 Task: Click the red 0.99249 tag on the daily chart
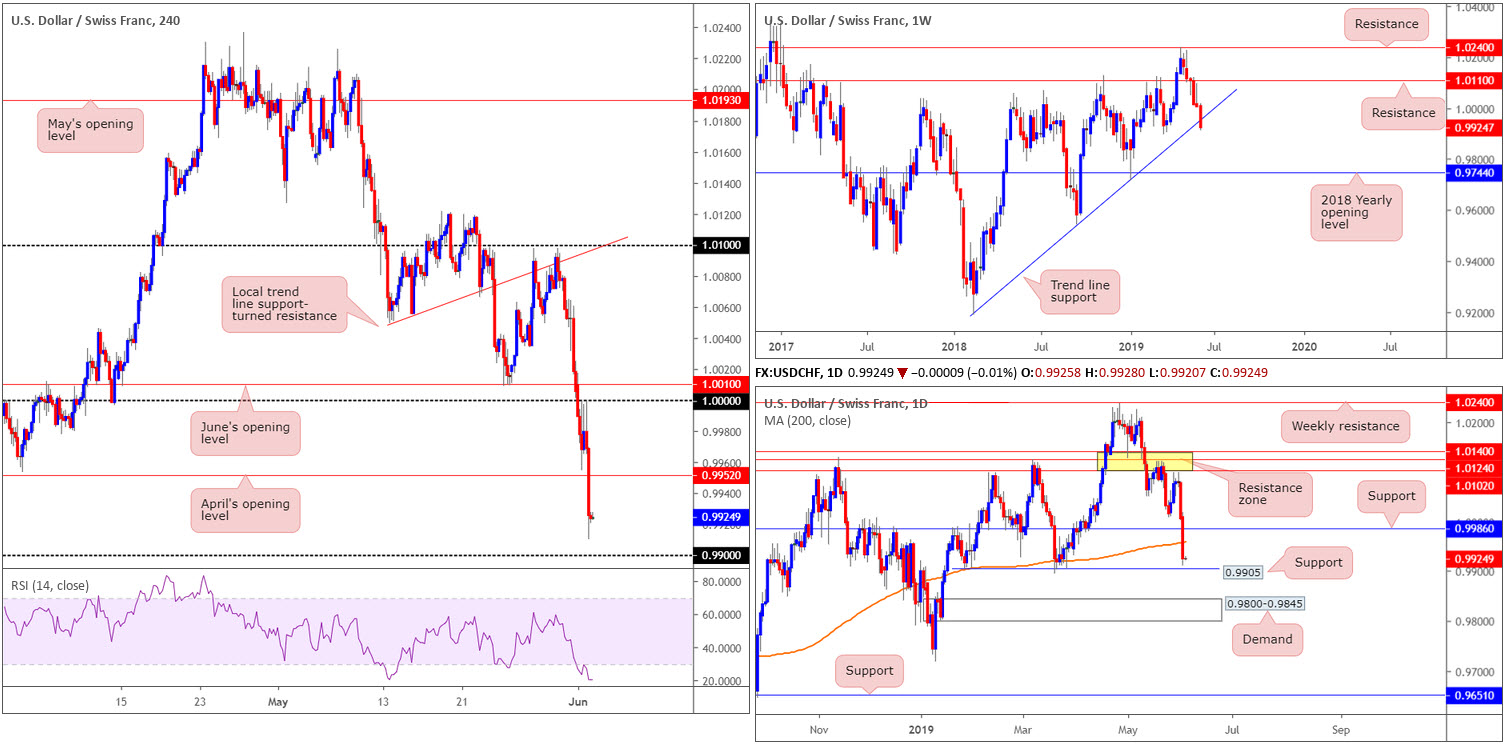point(1474,559)
